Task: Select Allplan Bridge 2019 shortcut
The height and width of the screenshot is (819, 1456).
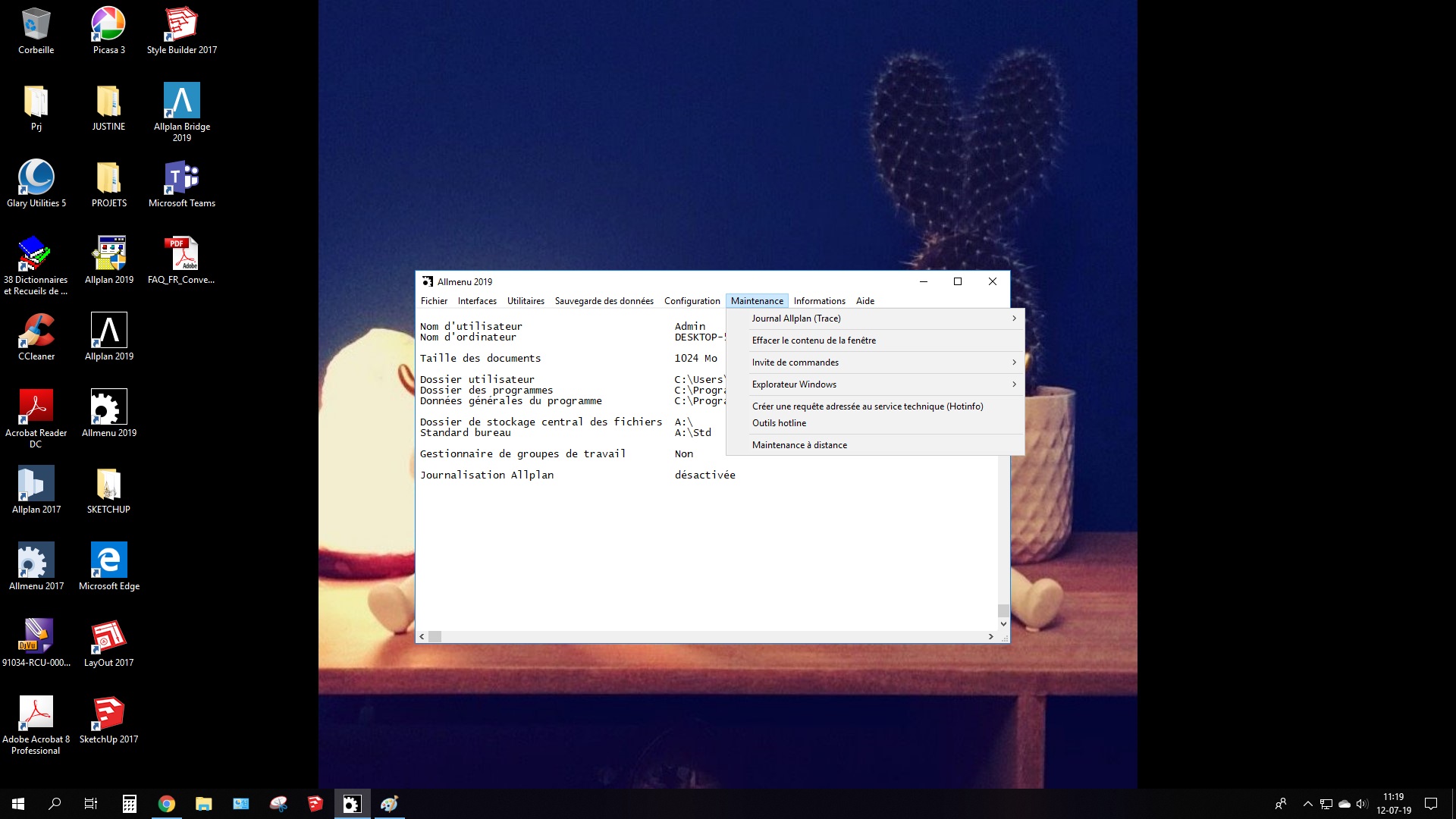Action: click(x=182, y=112)
